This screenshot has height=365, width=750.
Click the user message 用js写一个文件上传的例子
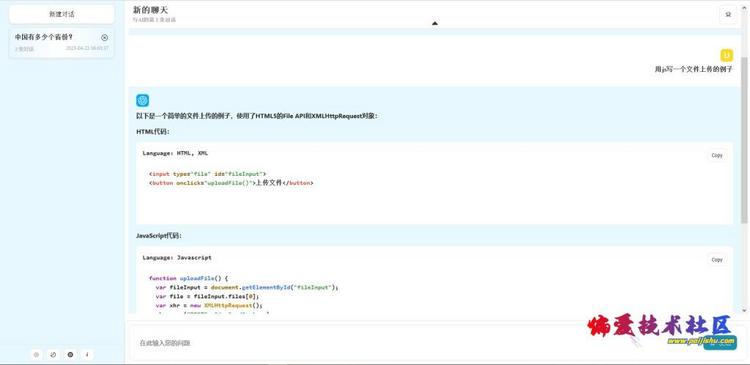pos(694,69)
